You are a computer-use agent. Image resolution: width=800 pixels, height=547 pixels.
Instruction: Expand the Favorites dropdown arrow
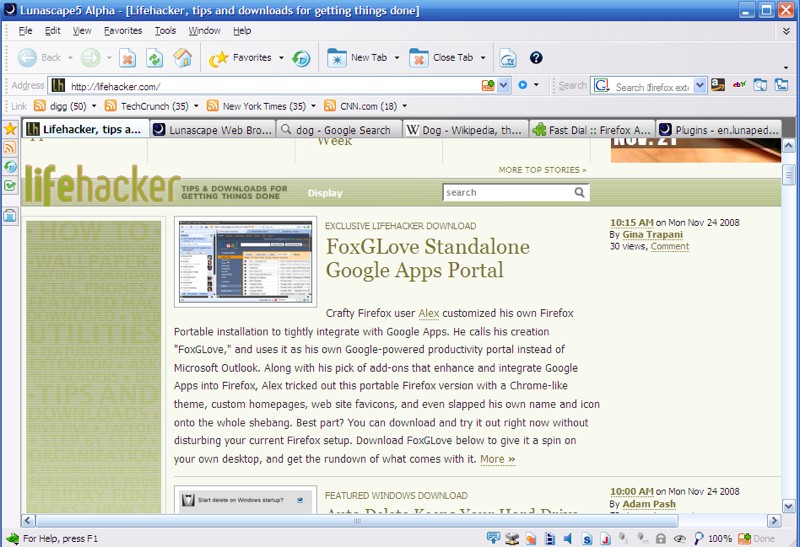pyautogui.click(x=281, y=58)
